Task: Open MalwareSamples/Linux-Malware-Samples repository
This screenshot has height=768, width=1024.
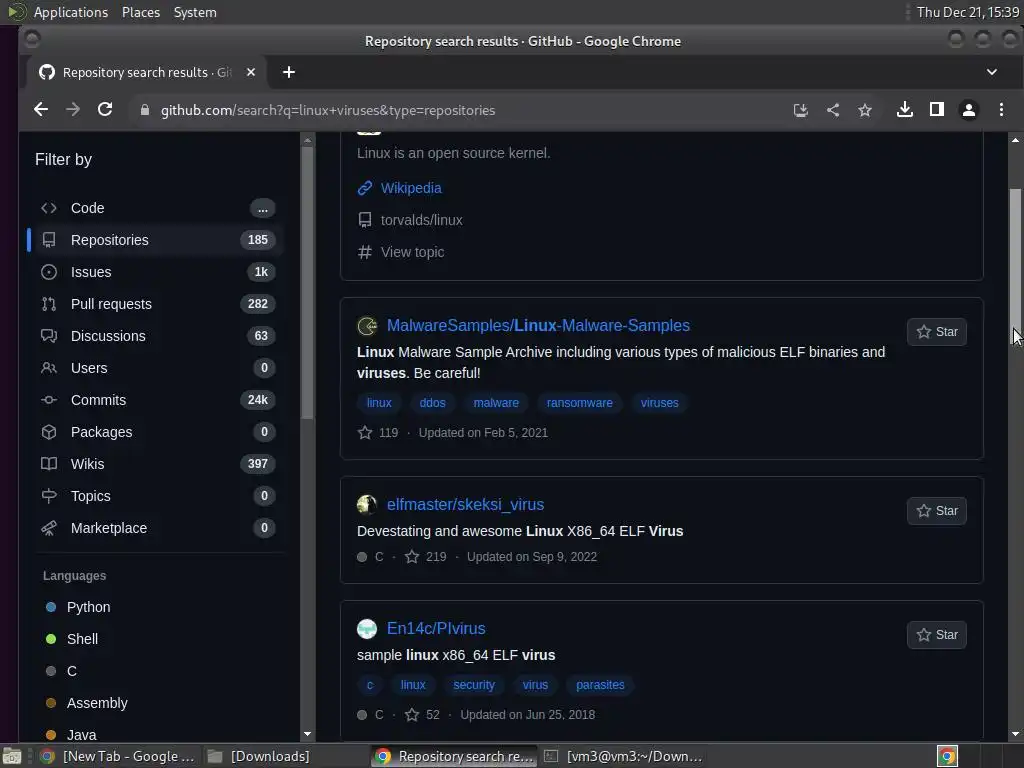Action: click(538, 325)
